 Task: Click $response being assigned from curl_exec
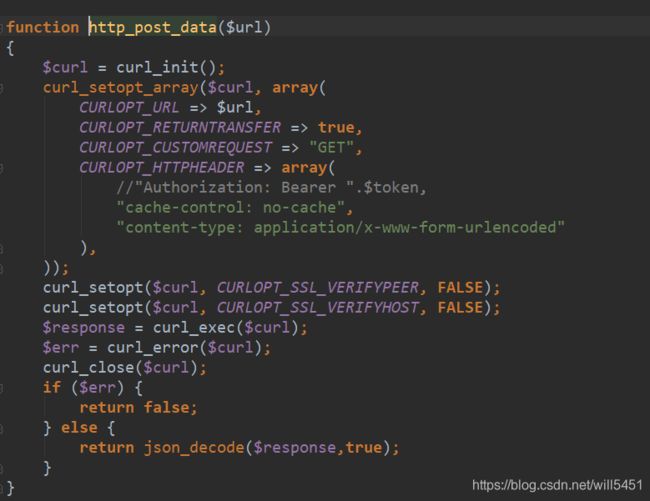84,327
